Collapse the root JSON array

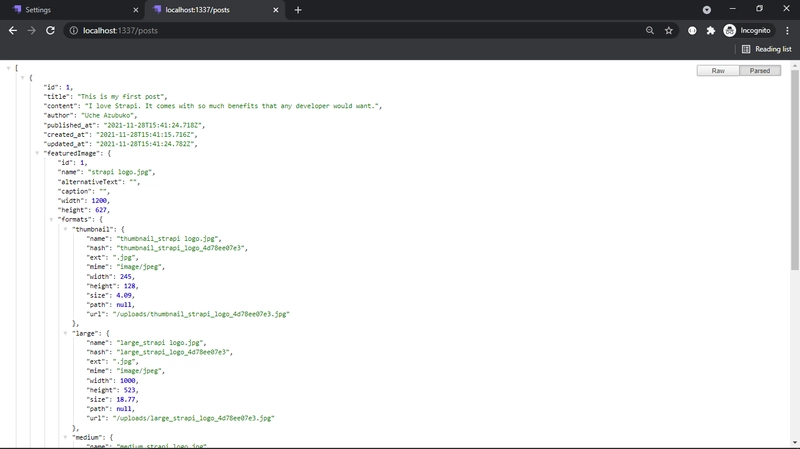click(x=8, y=68)
